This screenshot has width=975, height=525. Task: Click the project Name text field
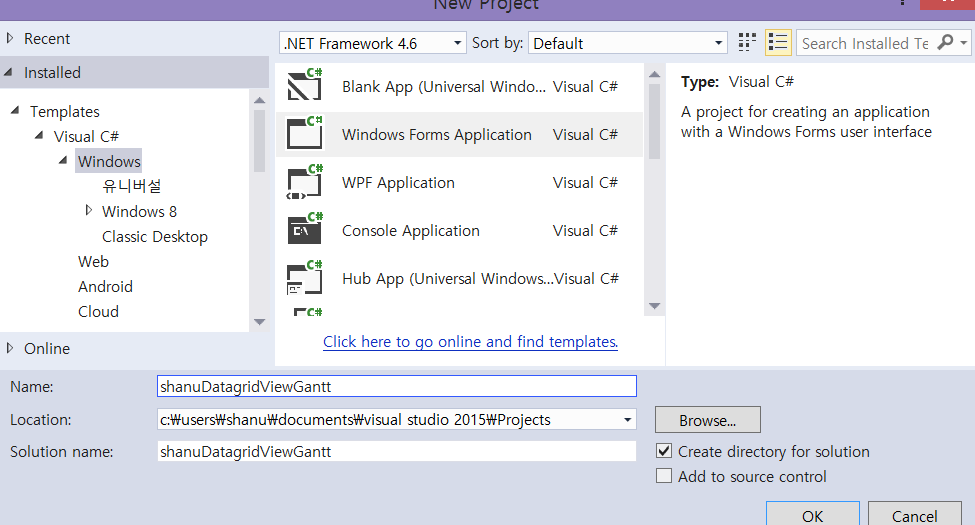[x=396, y=386]
